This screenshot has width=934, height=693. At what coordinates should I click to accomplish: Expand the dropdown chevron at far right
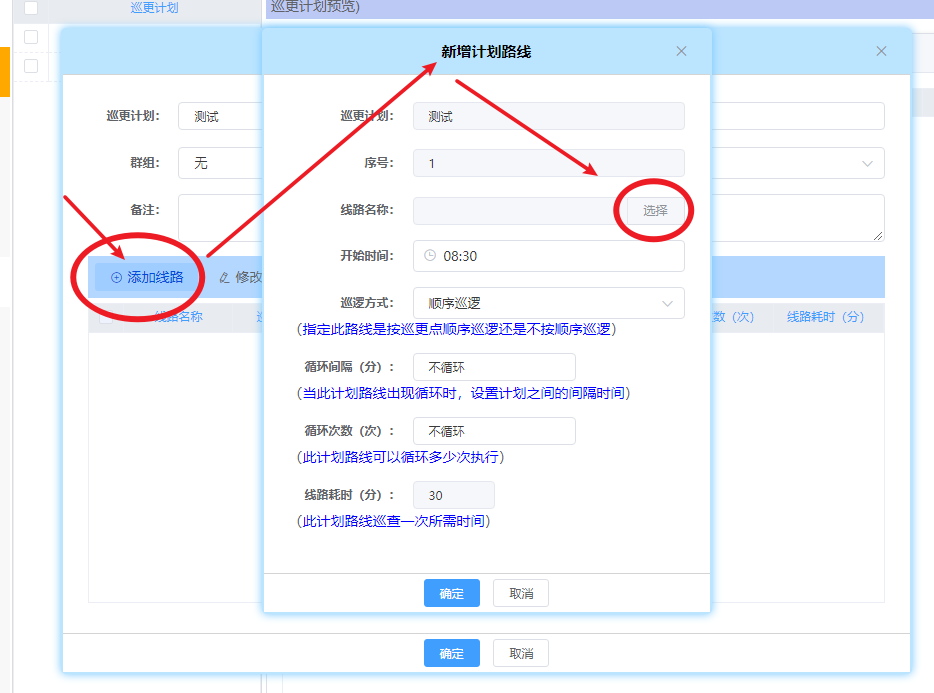coord(866,163)
